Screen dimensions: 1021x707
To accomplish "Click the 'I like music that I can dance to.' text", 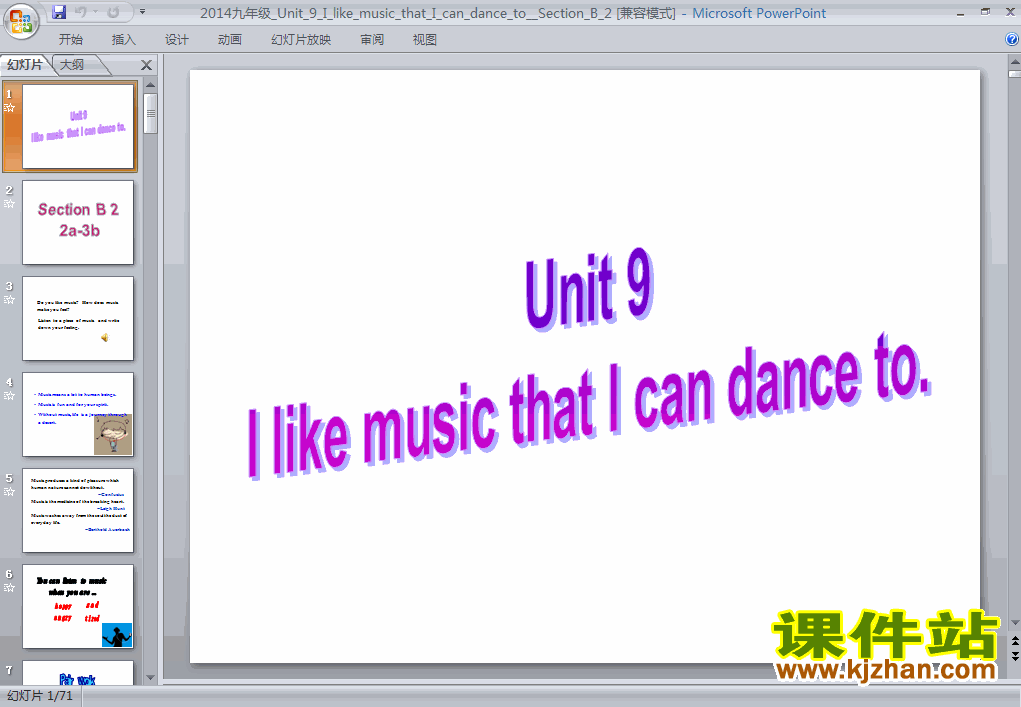I will [589, 408].
